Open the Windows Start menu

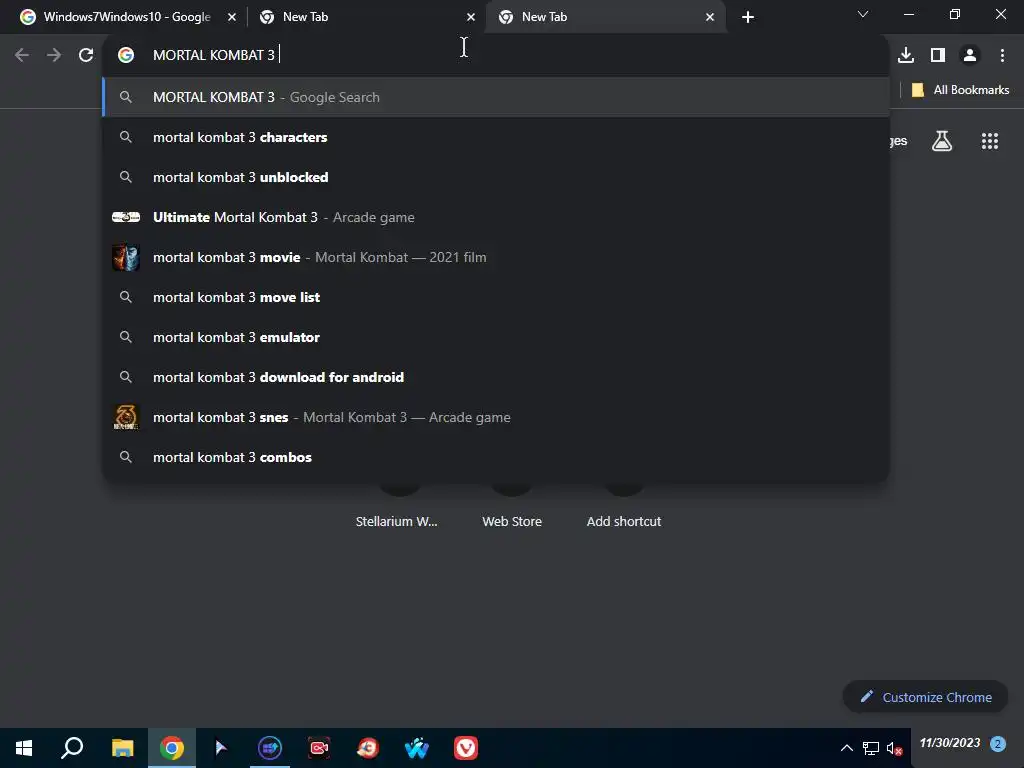click(x=24, y=748)
